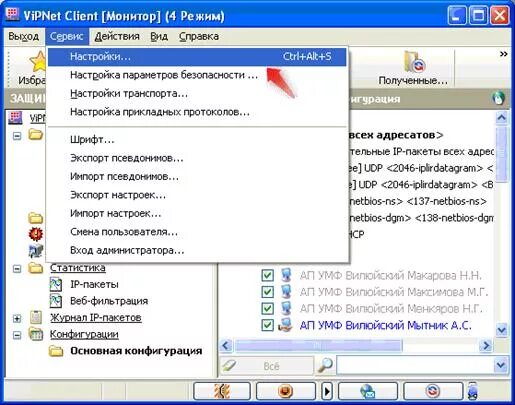This screenshot has height=405, width=515.
Task: Choose Настройки транспорта… menu entry
Action: pyautogui.click(x=197, y=93)
